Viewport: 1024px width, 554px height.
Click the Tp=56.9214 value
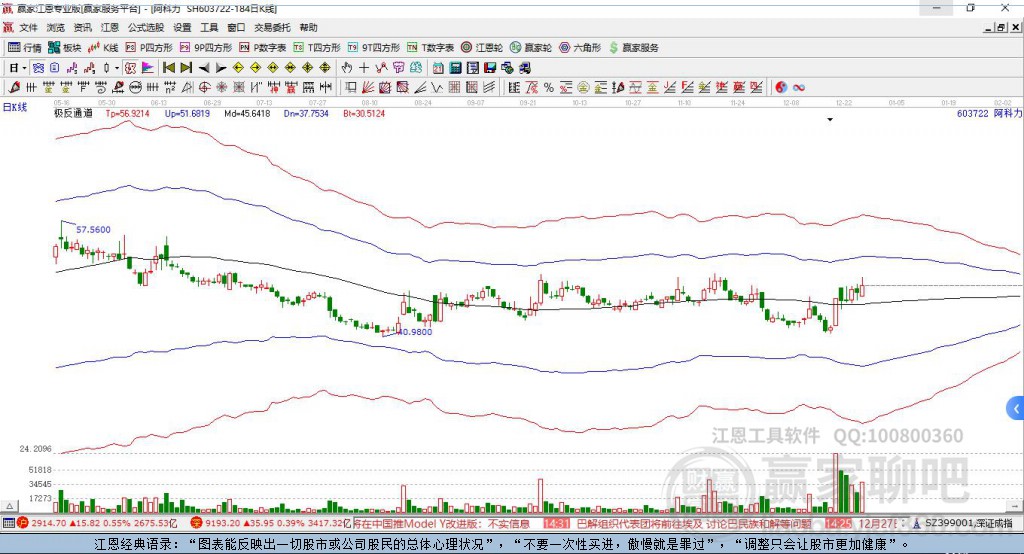(x=127, y=113)
